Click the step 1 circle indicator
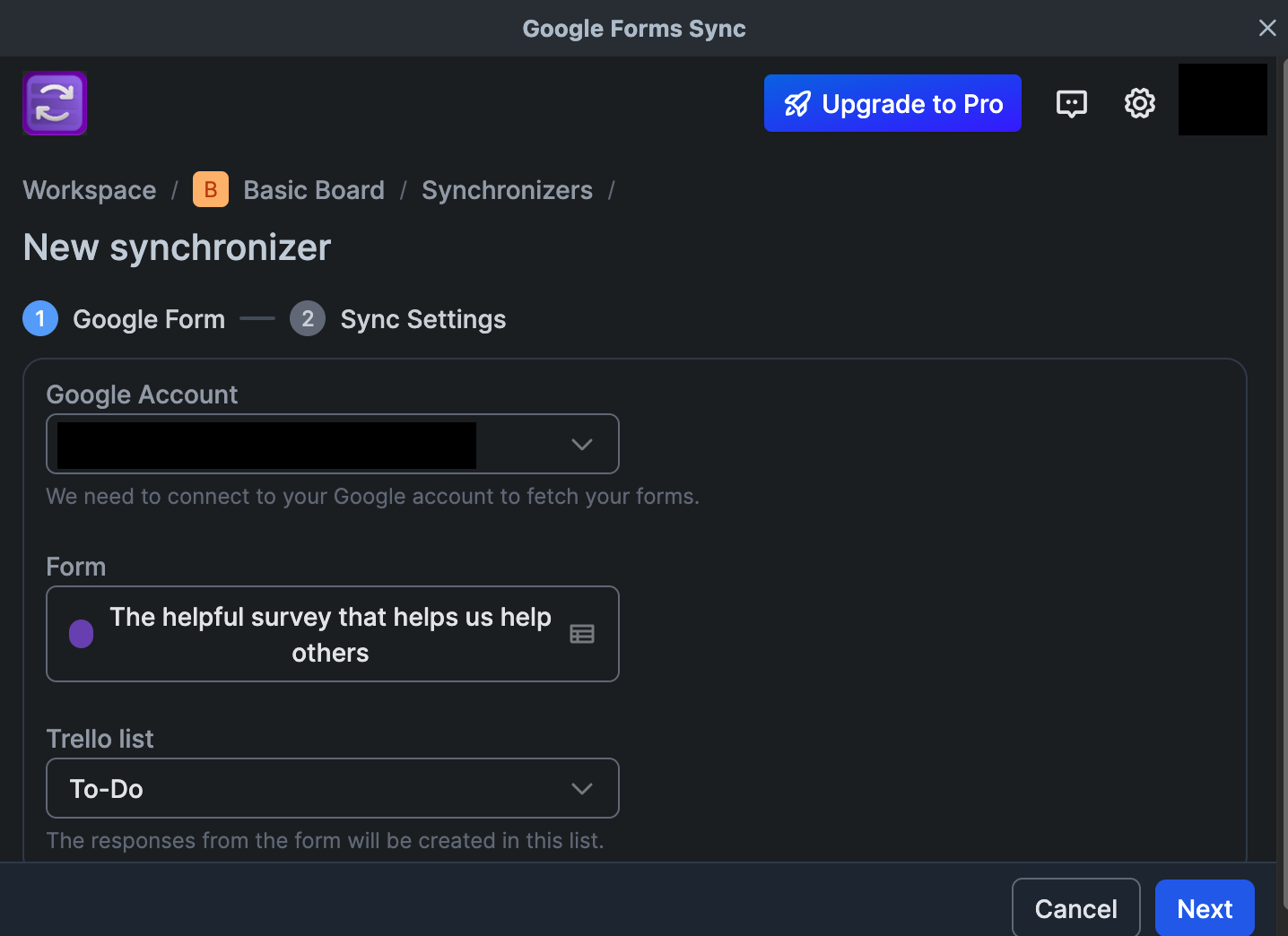1288x936 pixels. point(40,319)
